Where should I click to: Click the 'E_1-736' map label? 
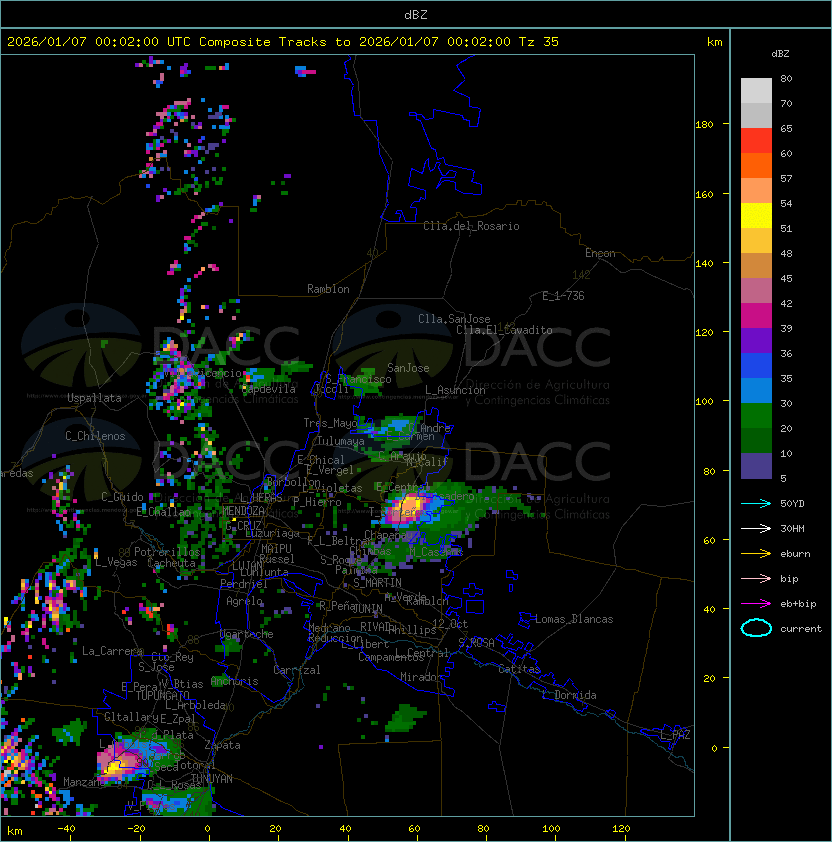563,296
